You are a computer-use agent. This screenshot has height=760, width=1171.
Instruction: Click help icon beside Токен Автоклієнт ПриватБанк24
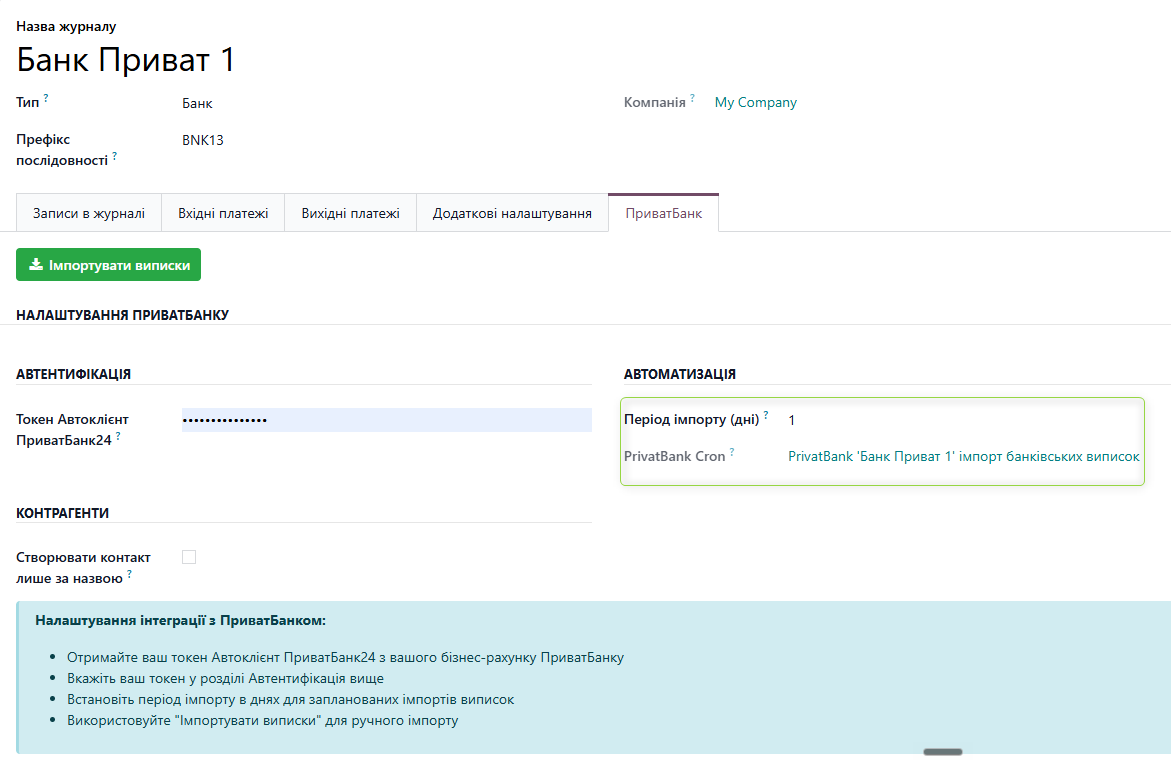(x=118, y=435)
